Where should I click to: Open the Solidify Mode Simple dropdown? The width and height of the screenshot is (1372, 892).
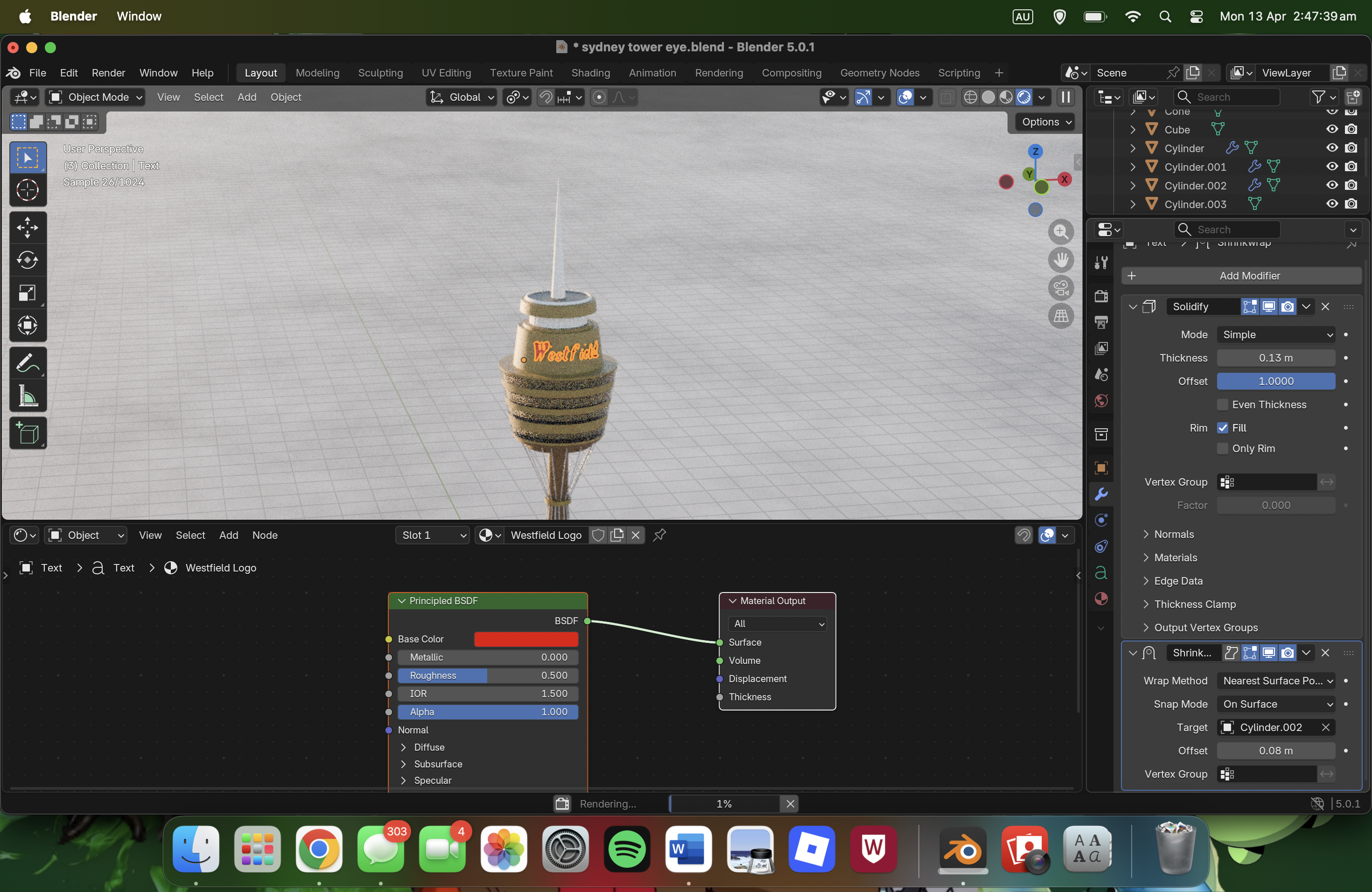coord(1276,335)
